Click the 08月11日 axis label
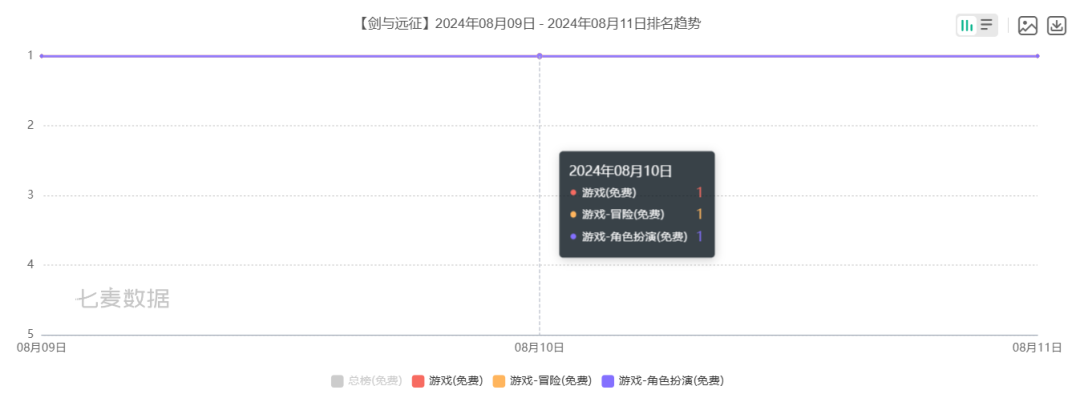This screenshot has width=1080, height=398. 1037,348
